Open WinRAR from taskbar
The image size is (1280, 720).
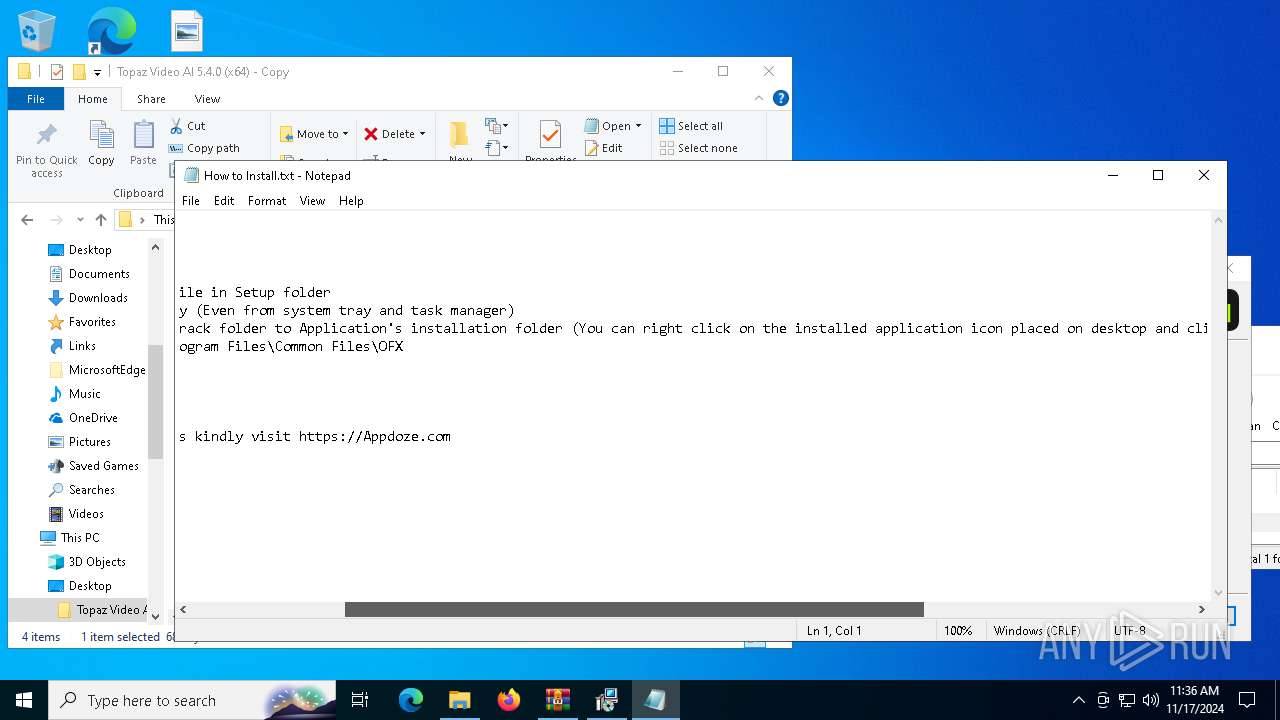point(557,700)
